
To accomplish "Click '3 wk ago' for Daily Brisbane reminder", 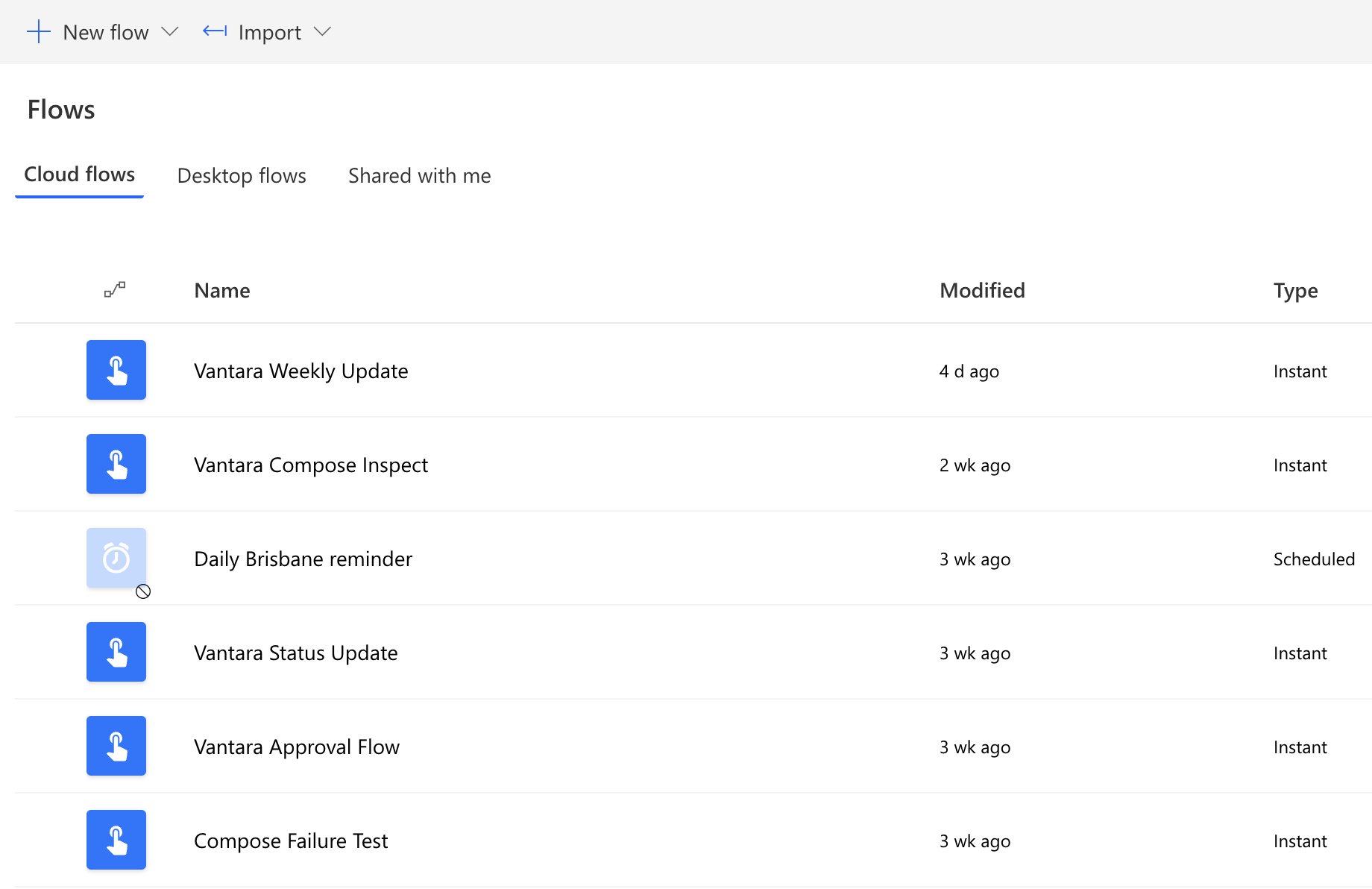I will pyautogui.click(x=975, y=559).
